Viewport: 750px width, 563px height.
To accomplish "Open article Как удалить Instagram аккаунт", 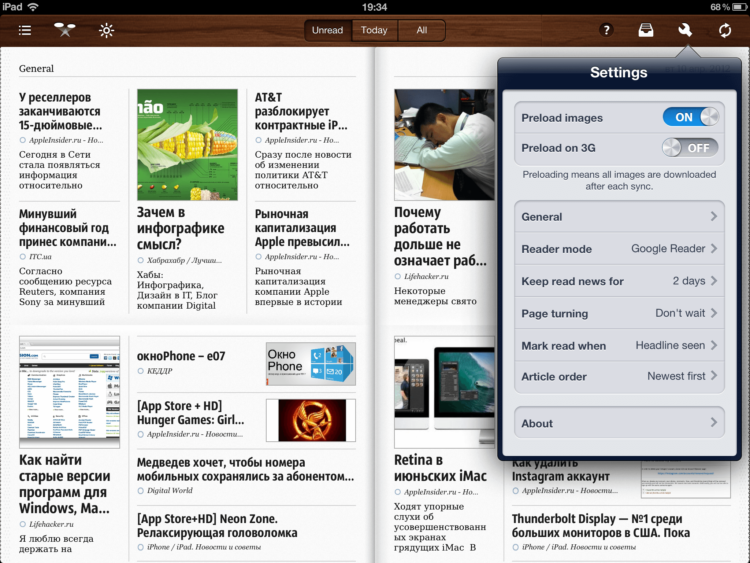I will pos(561,470).
